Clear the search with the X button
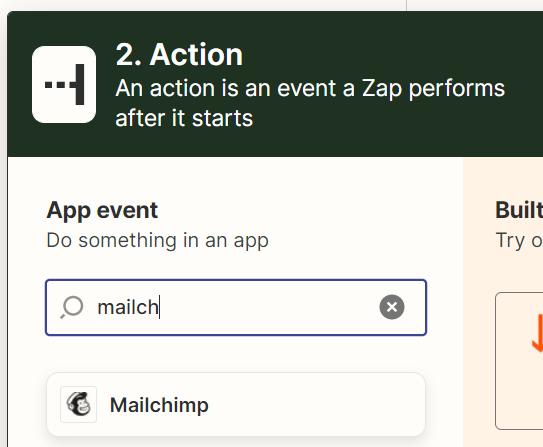 392,307
